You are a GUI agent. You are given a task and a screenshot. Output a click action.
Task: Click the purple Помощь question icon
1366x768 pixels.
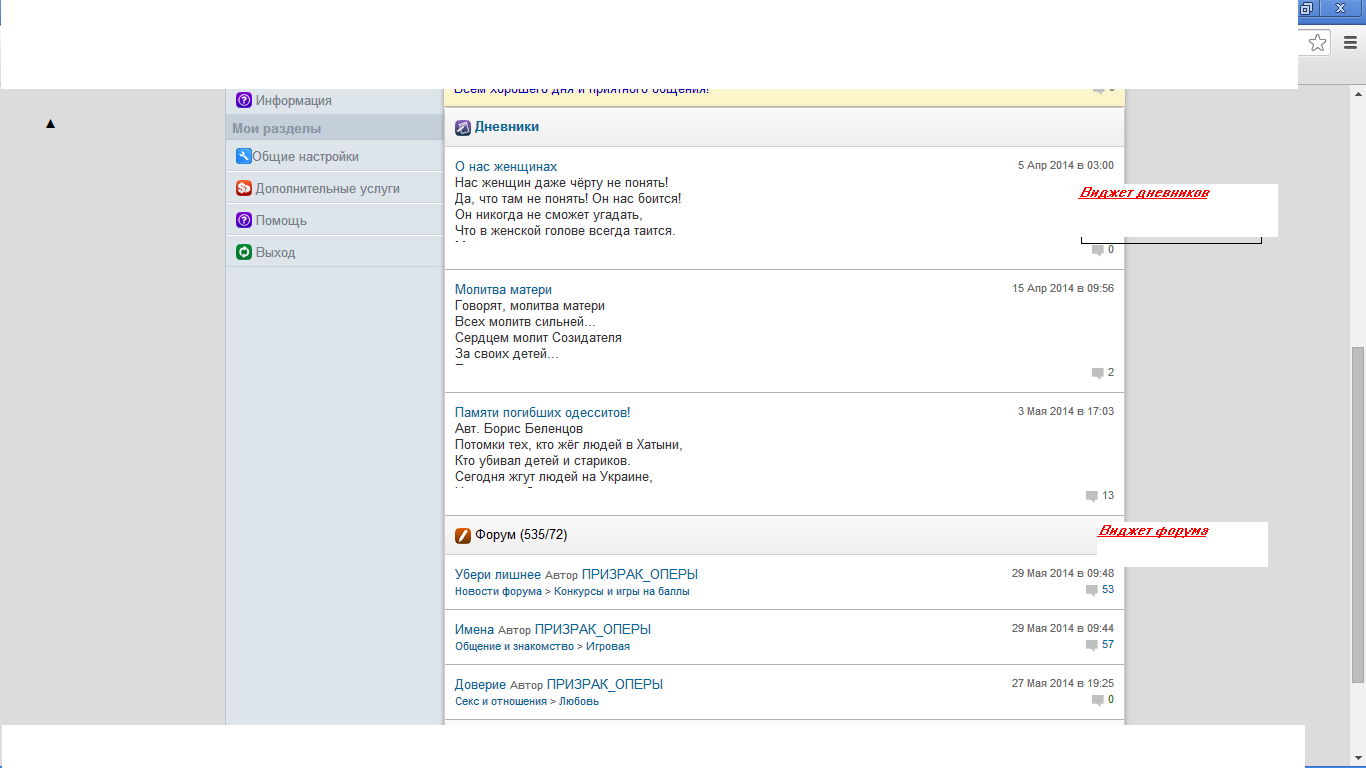(243, 220)
